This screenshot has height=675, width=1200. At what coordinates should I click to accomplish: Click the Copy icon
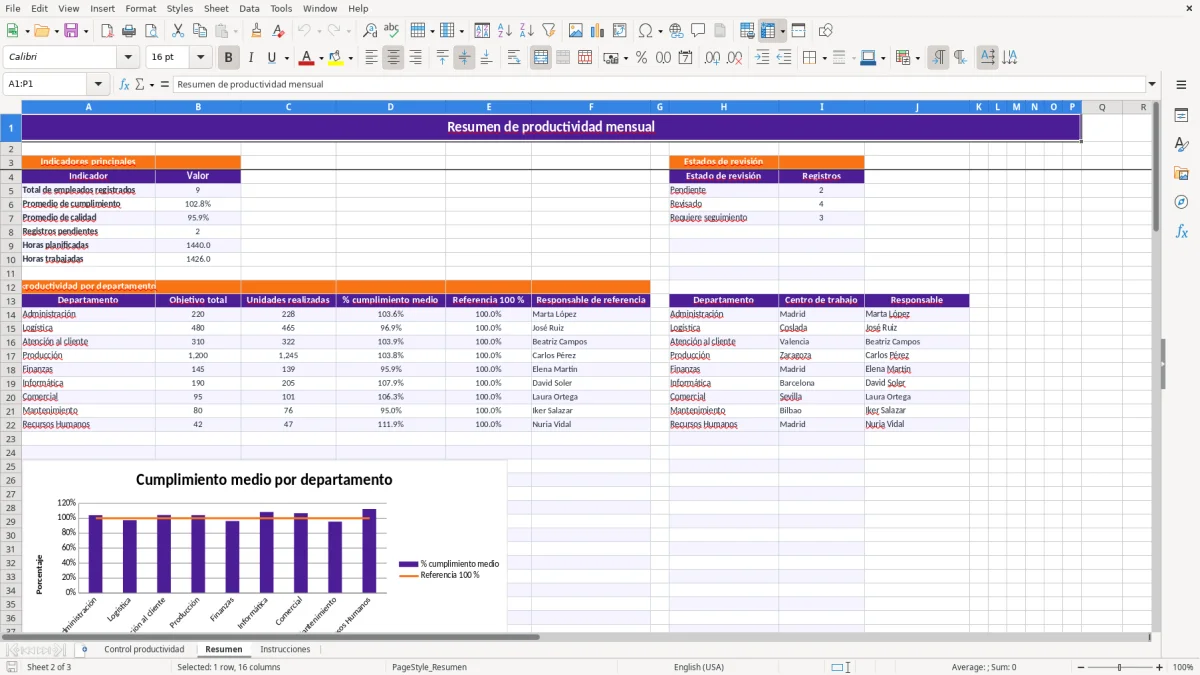pos(199,31)
